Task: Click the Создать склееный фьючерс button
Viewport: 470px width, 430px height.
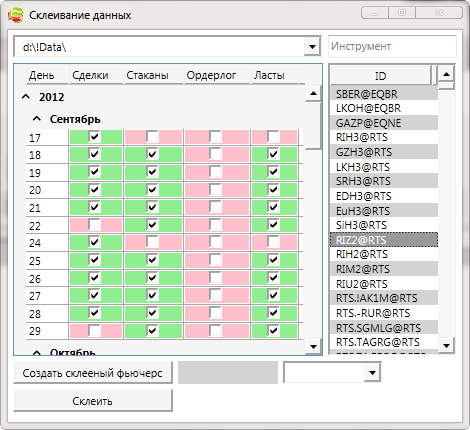Action: (x=93, y=373)
